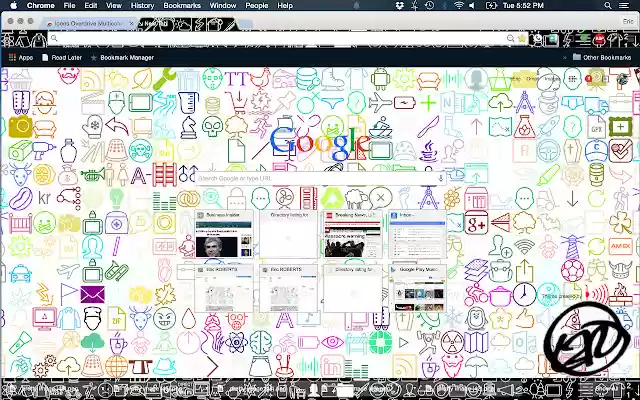Open the Apps shortcut in bookmarks bar
The height and width of the screenshot is (400, 640).
(x=20, y=58)
